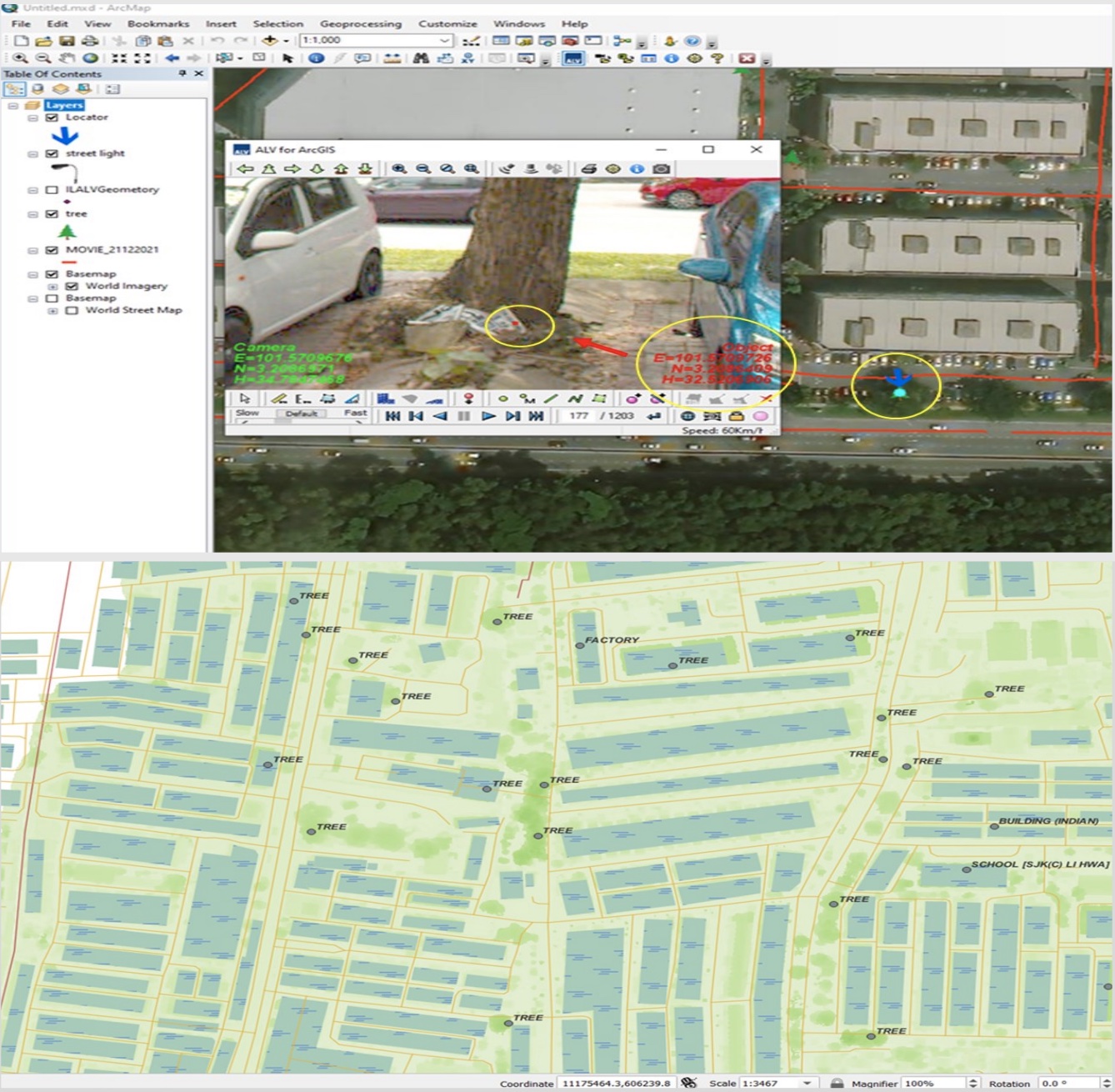Collapse the MOVIE_21122021 layer node
Image resolution: width=1115 pixels, height=1092 pixels.
tap(32, 251)
